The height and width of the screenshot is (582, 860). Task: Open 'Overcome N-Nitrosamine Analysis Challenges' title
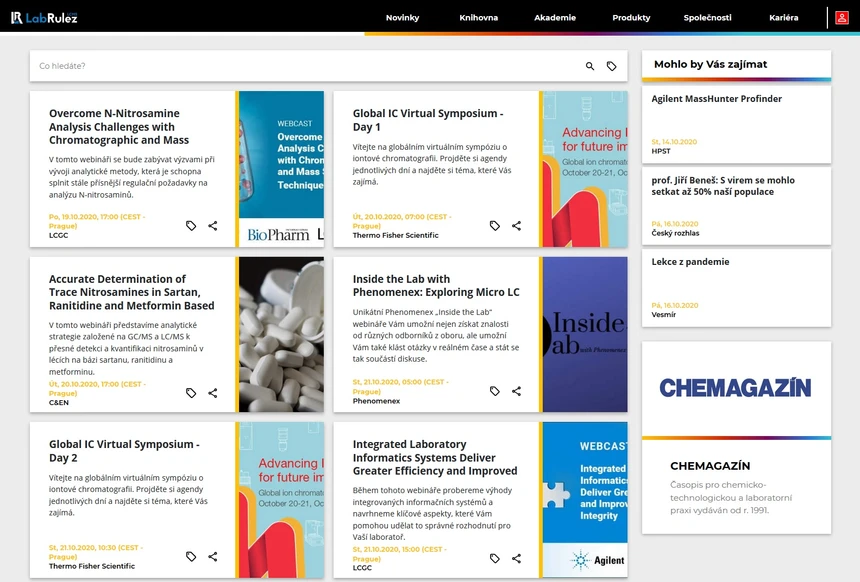pos(120,127)
